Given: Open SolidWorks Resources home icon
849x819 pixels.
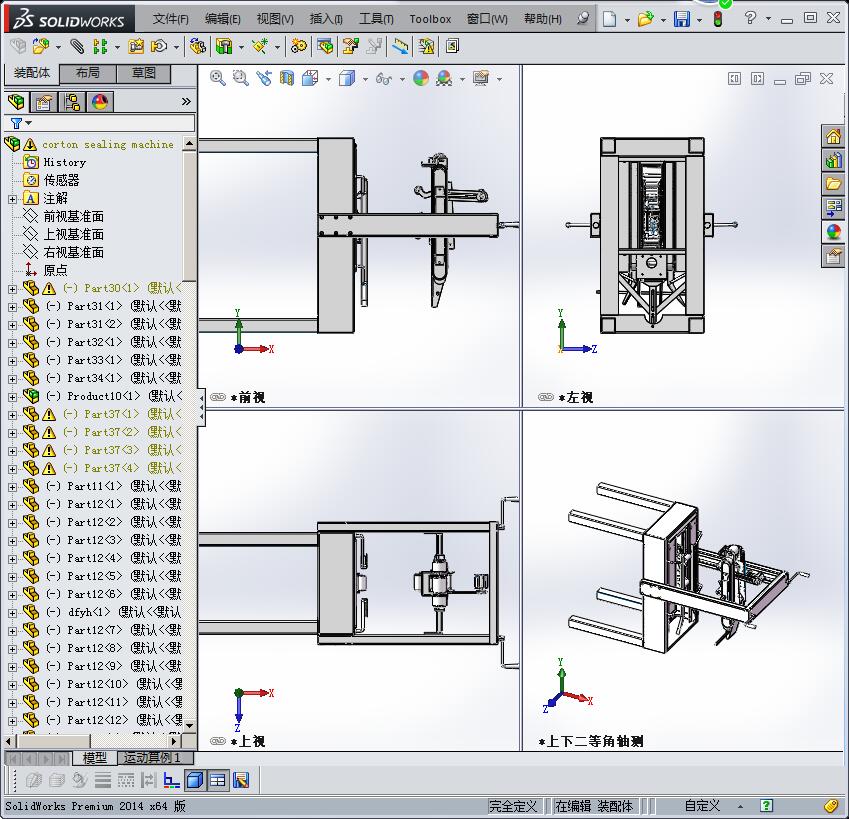Looking at the screenshot, I should coord(833,136).
